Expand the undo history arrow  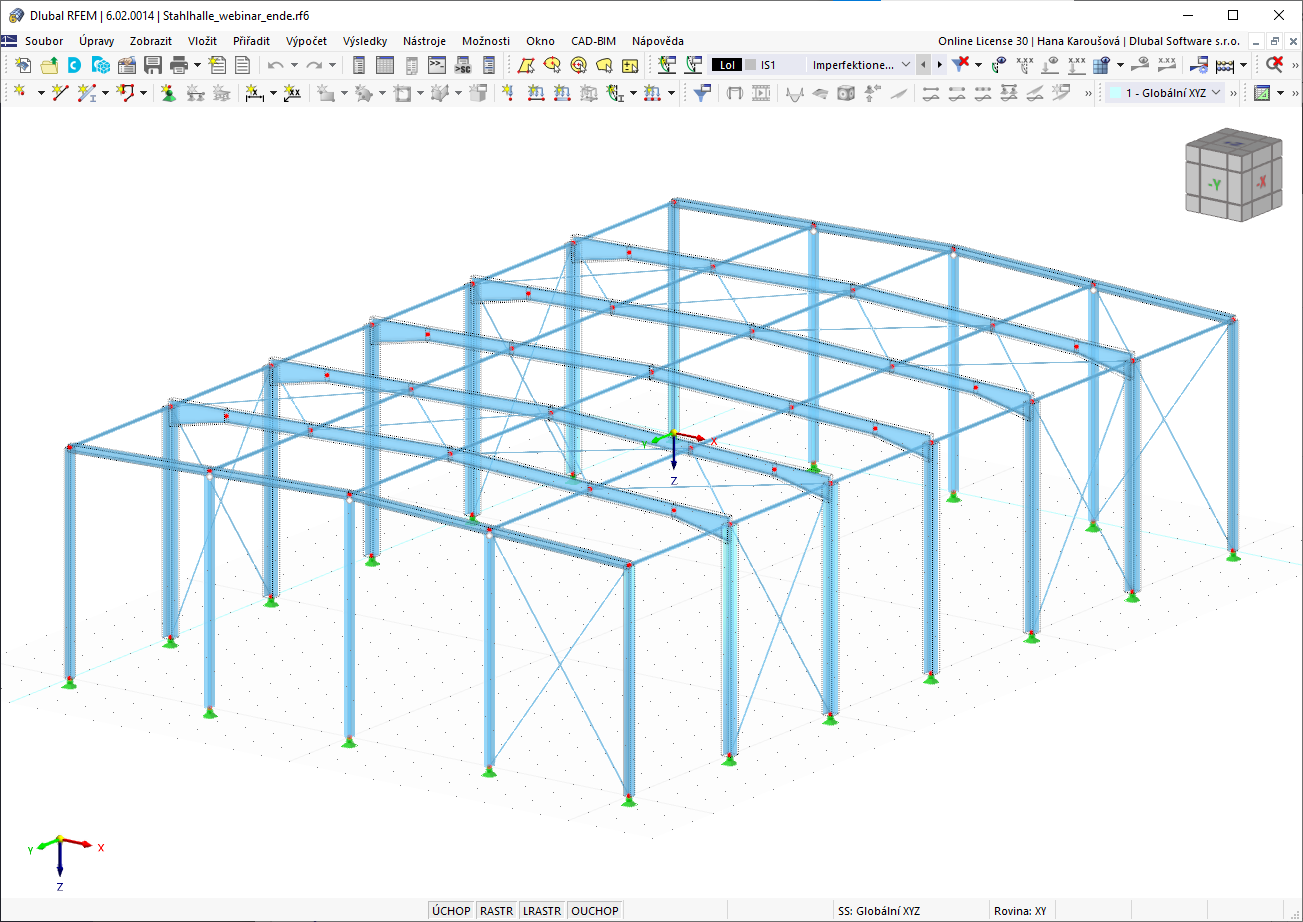[294, 65]
